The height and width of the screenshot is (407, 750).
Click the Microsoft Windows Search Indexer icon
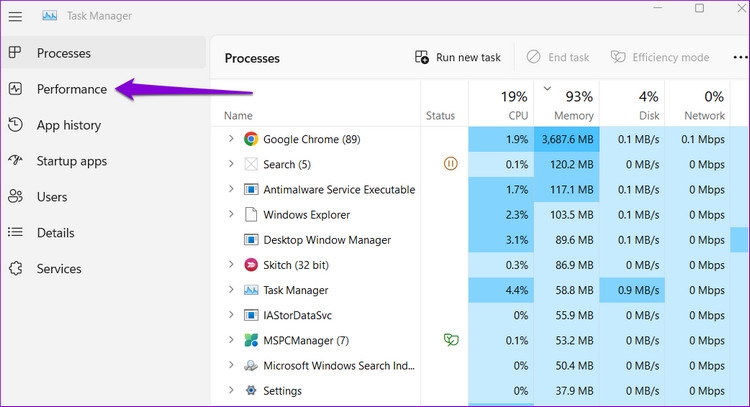point(251,366)
